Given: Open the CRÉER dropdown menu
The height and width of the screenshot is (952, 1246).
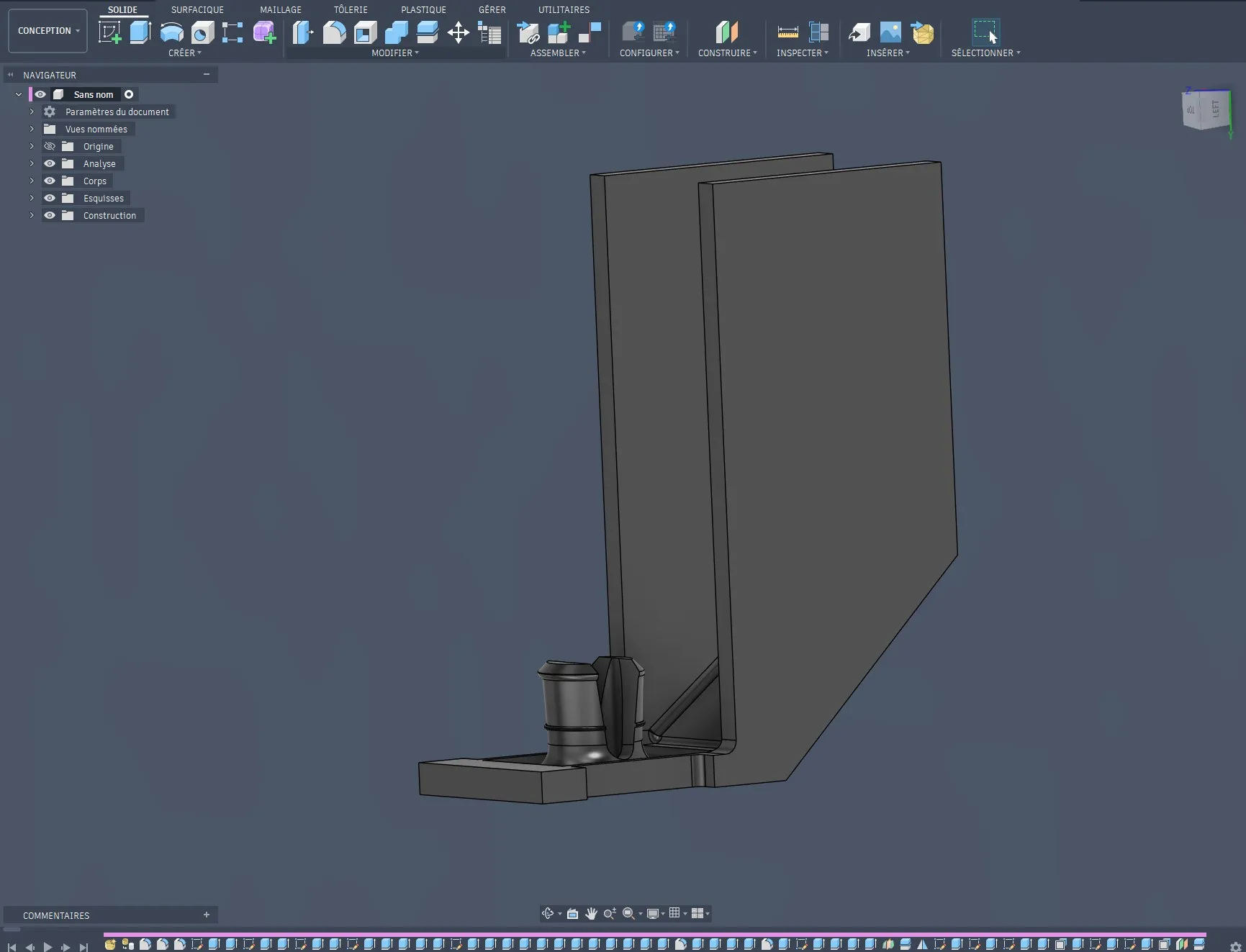Looking at the screenshot, I should (185, 53).
